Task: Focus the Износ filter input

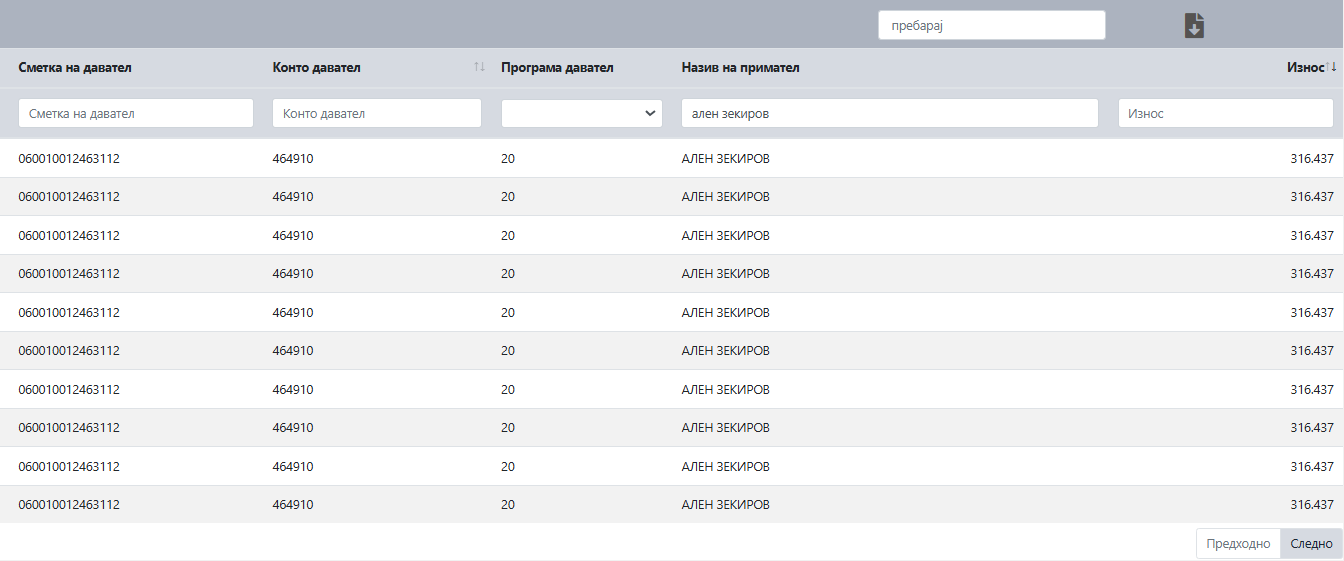Action: click(1226, 113)
